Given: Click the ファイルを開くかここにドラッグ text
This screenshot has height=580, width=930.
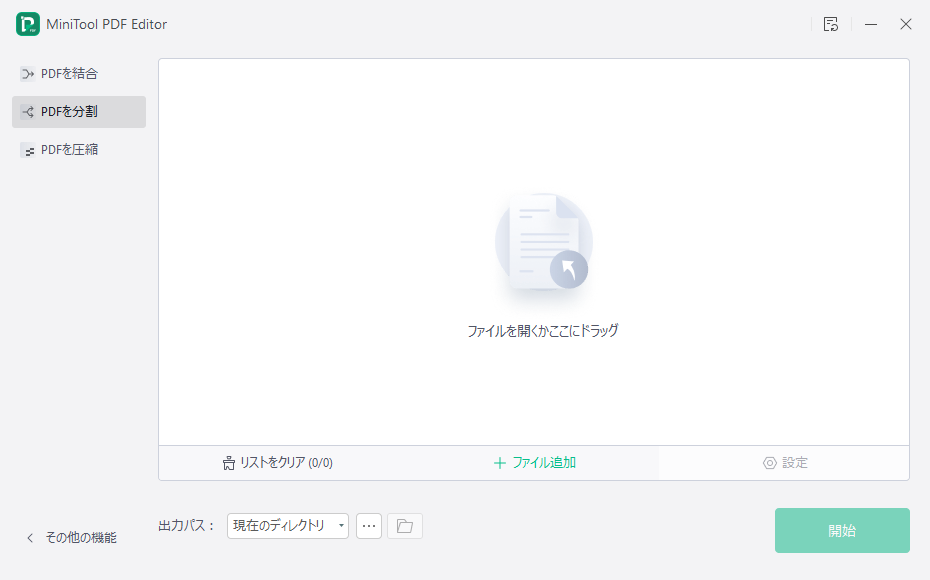Looking at the screenshot, I should 543,330.
